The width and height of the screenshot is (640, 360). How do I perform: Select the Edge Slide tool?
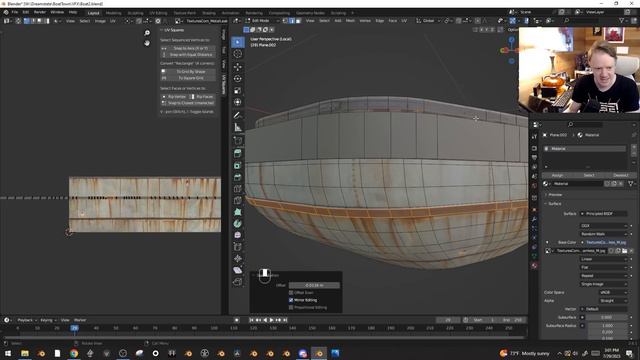238,247
